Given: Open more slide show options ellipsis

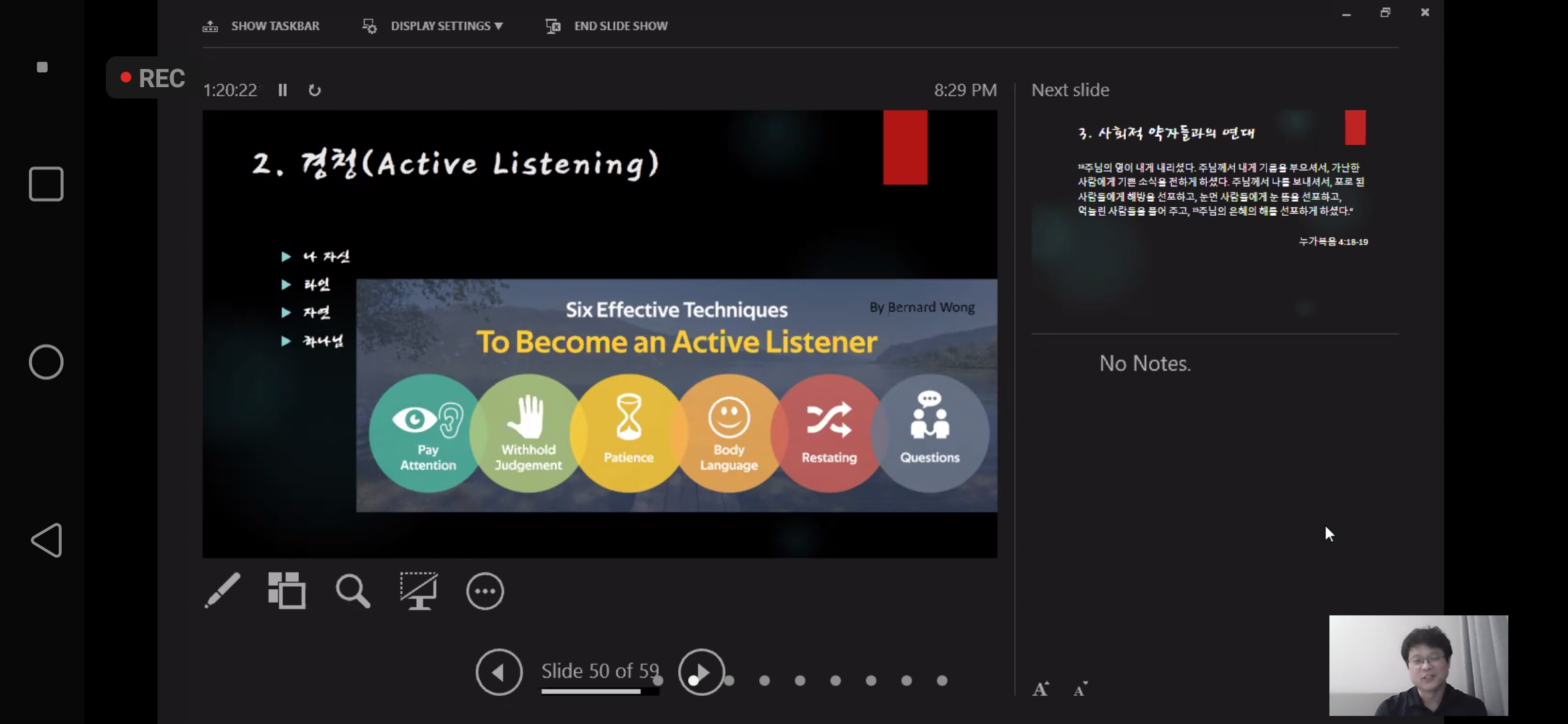Looking at the screenshot, I should pyautogui.click(x=484, y=591).
